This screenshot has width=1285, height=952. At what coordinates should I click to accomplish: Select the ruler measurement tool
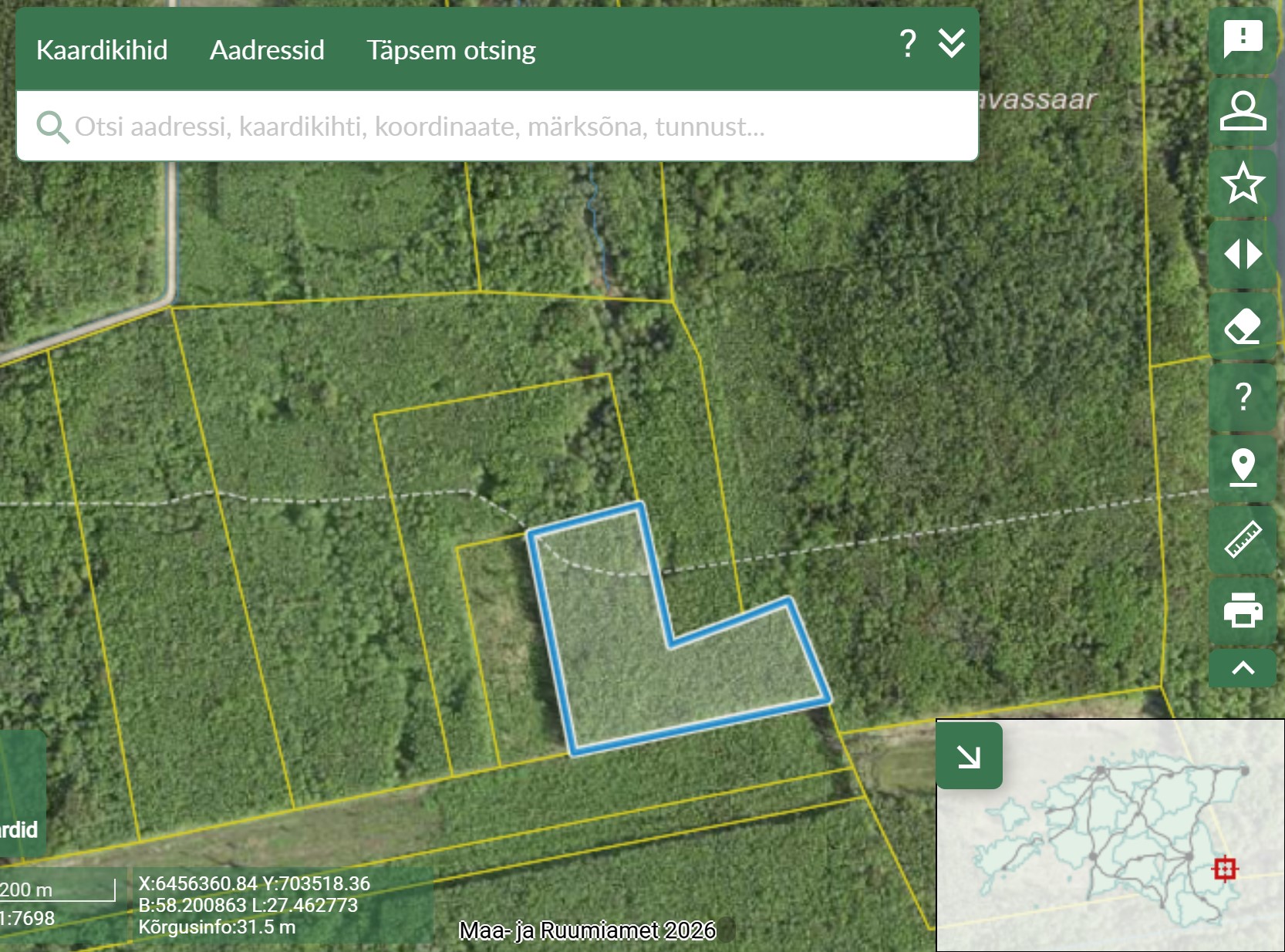coord(1243,538)
